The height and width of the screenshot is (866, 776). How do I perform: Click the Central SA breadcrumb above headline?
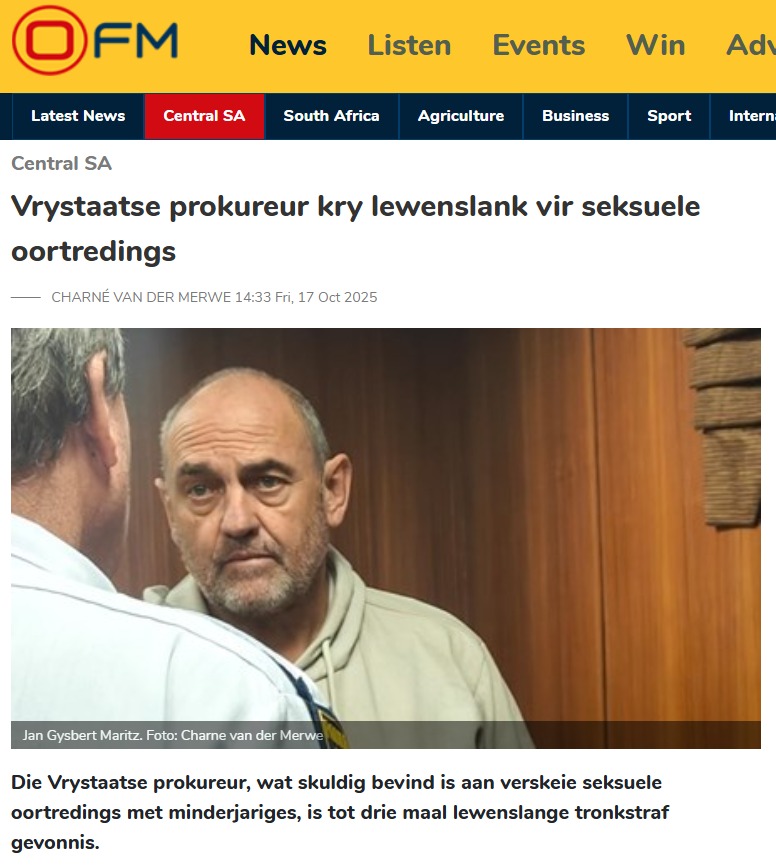[x=61, y=163]
